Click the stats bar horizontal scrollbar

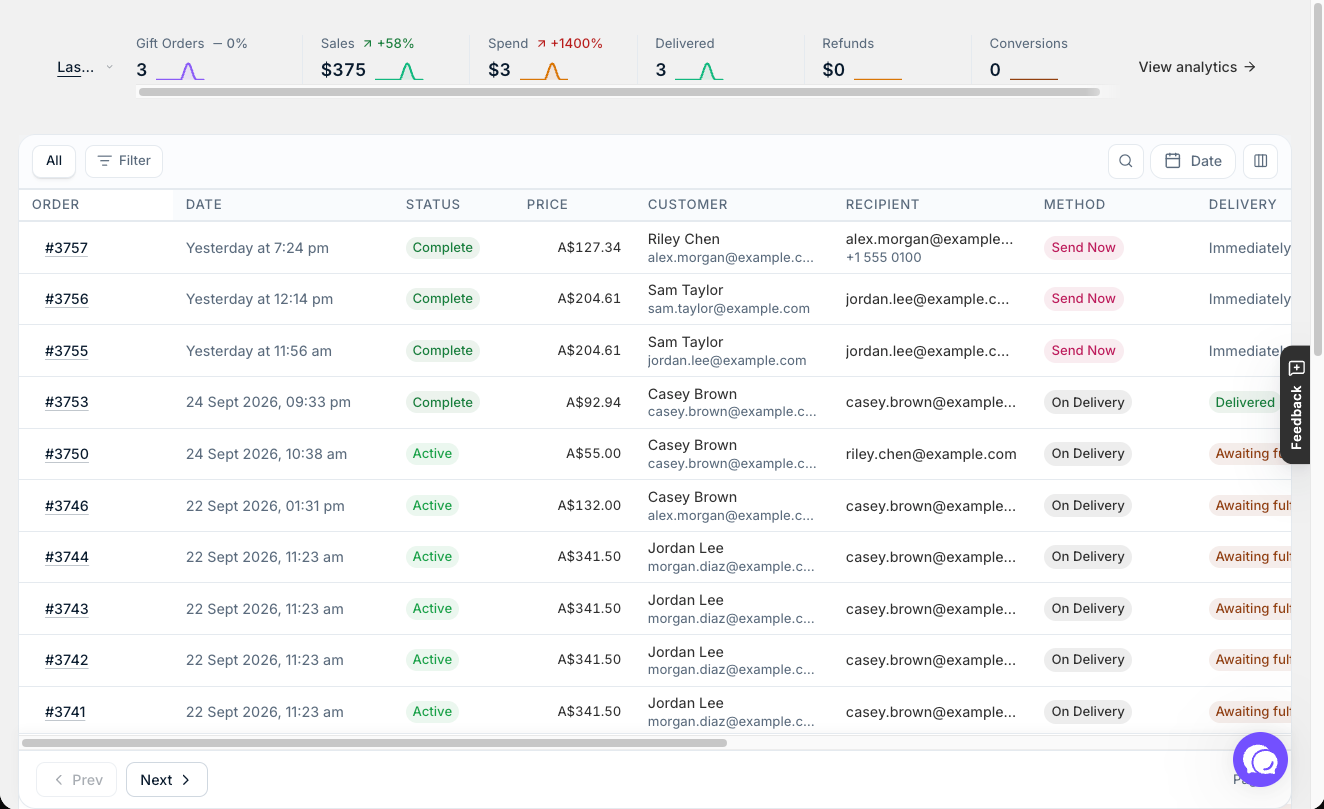tap(619, 92)
